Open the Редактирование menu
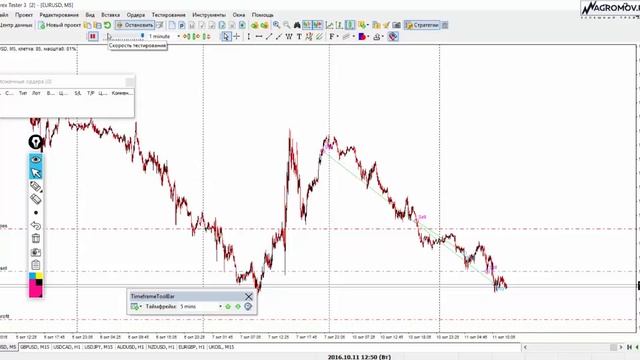This screenshot has width=640, height=360. [x=59, y=15]
